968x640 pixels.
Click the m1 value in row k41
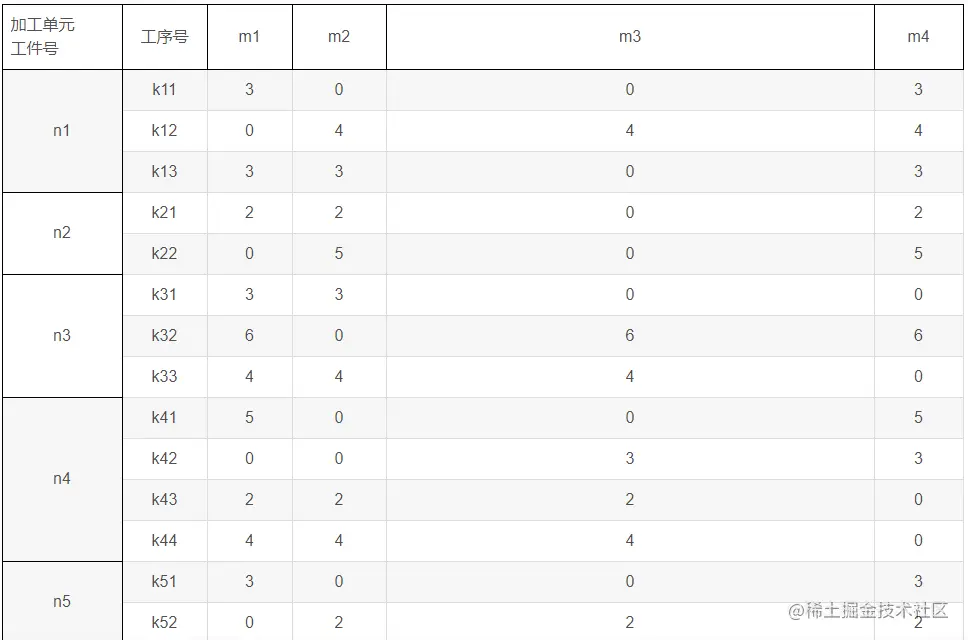pos(249,418)
